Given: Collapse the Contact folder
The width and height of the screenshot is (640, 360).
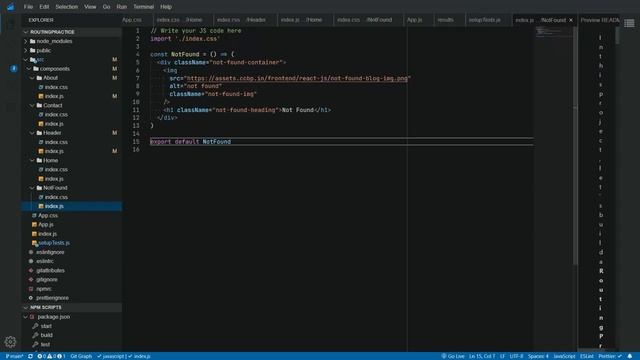Looking at the screenshot, I should 33,105.
